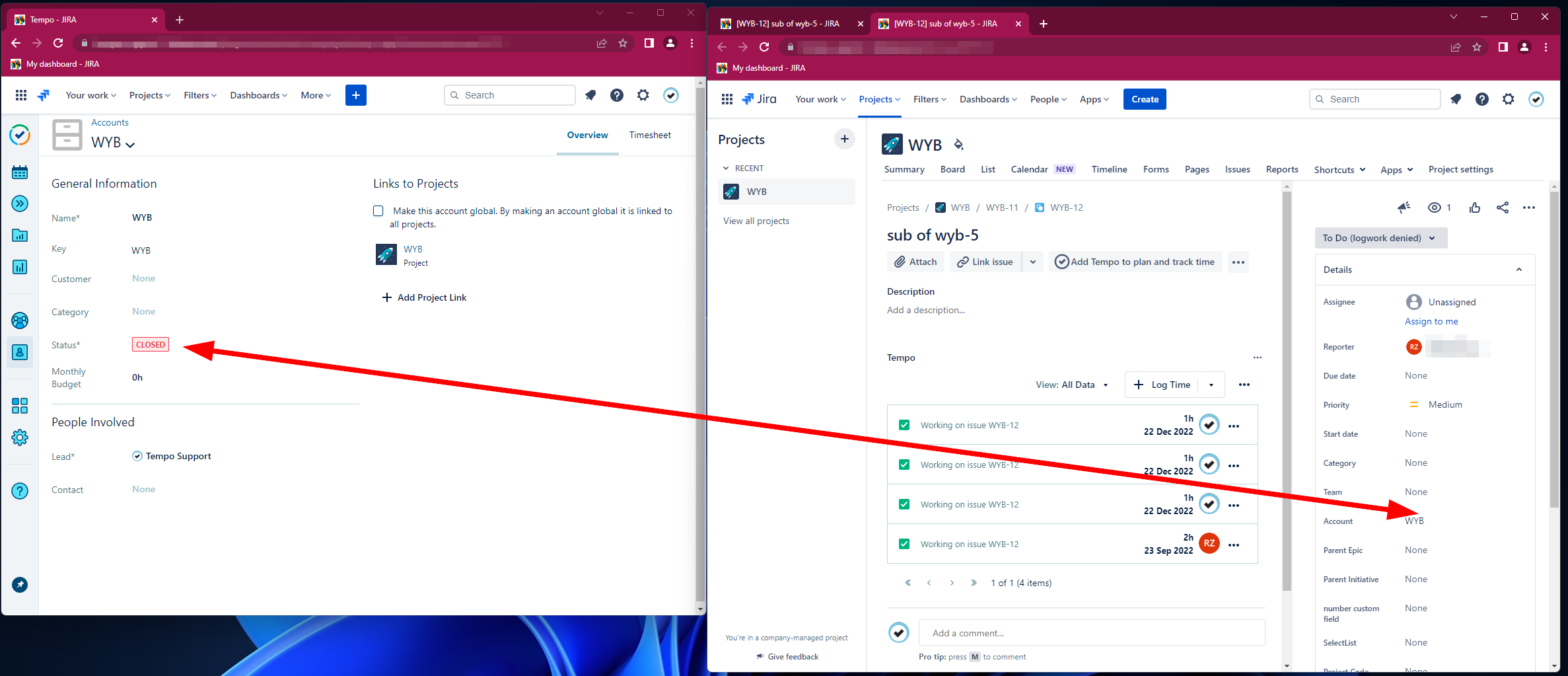Open the To Do (logwork denied) status dropdown
The height and width of the screenshot is (676, 1568).
1380,238
